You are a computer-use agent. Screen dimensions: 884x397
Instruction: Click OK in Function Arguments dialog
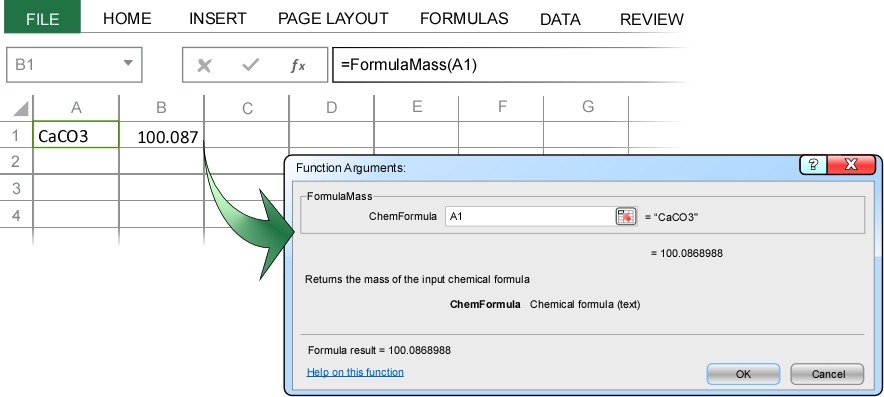pos(743,374)
